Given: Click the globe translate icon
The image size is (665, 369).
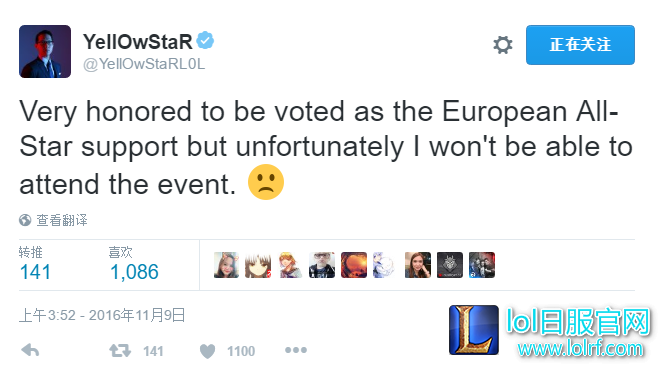Looking at the screenshot, I should tap(25, 220).
